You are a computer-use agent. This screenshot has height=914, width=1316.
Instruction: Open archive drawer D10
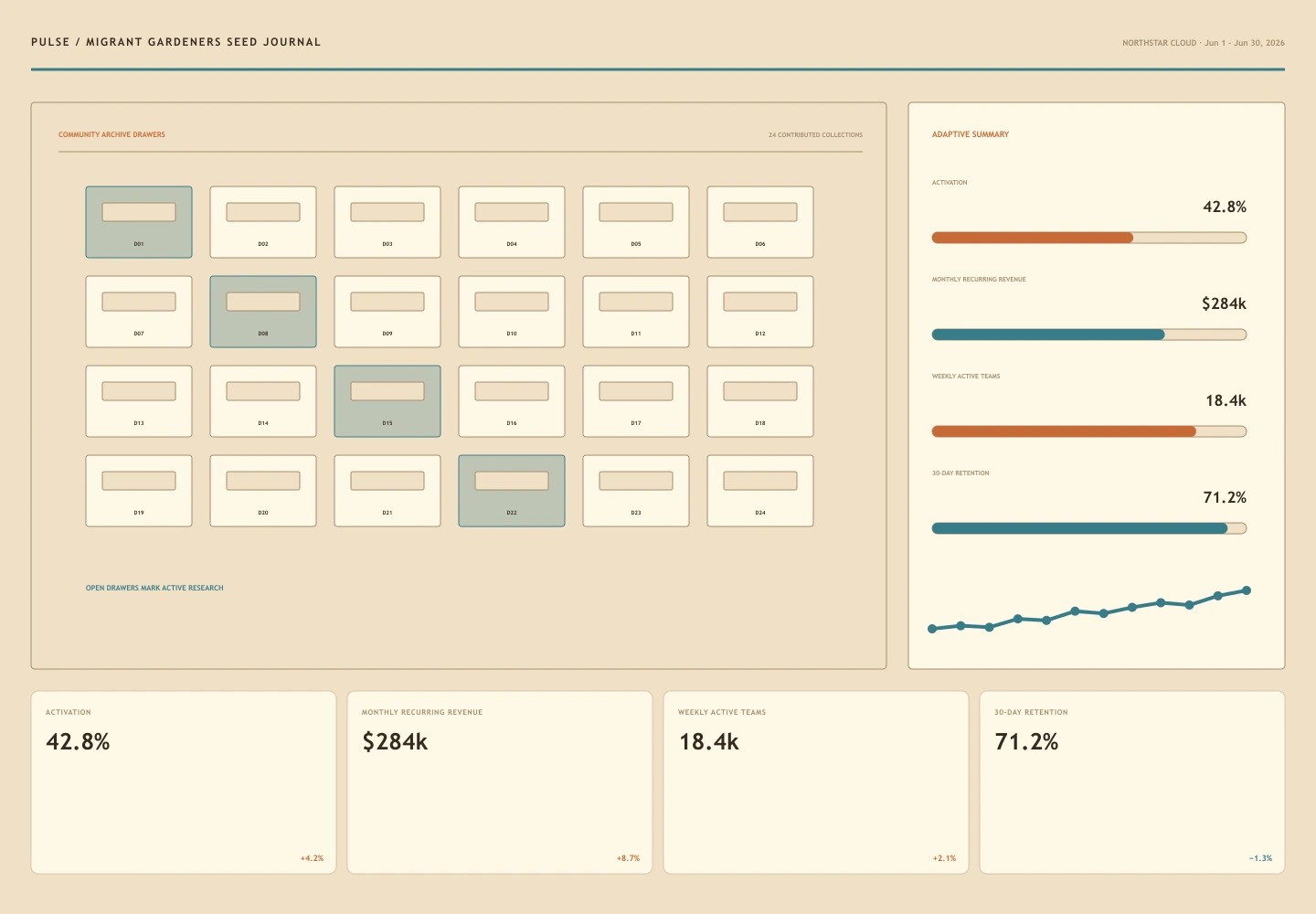512,312
